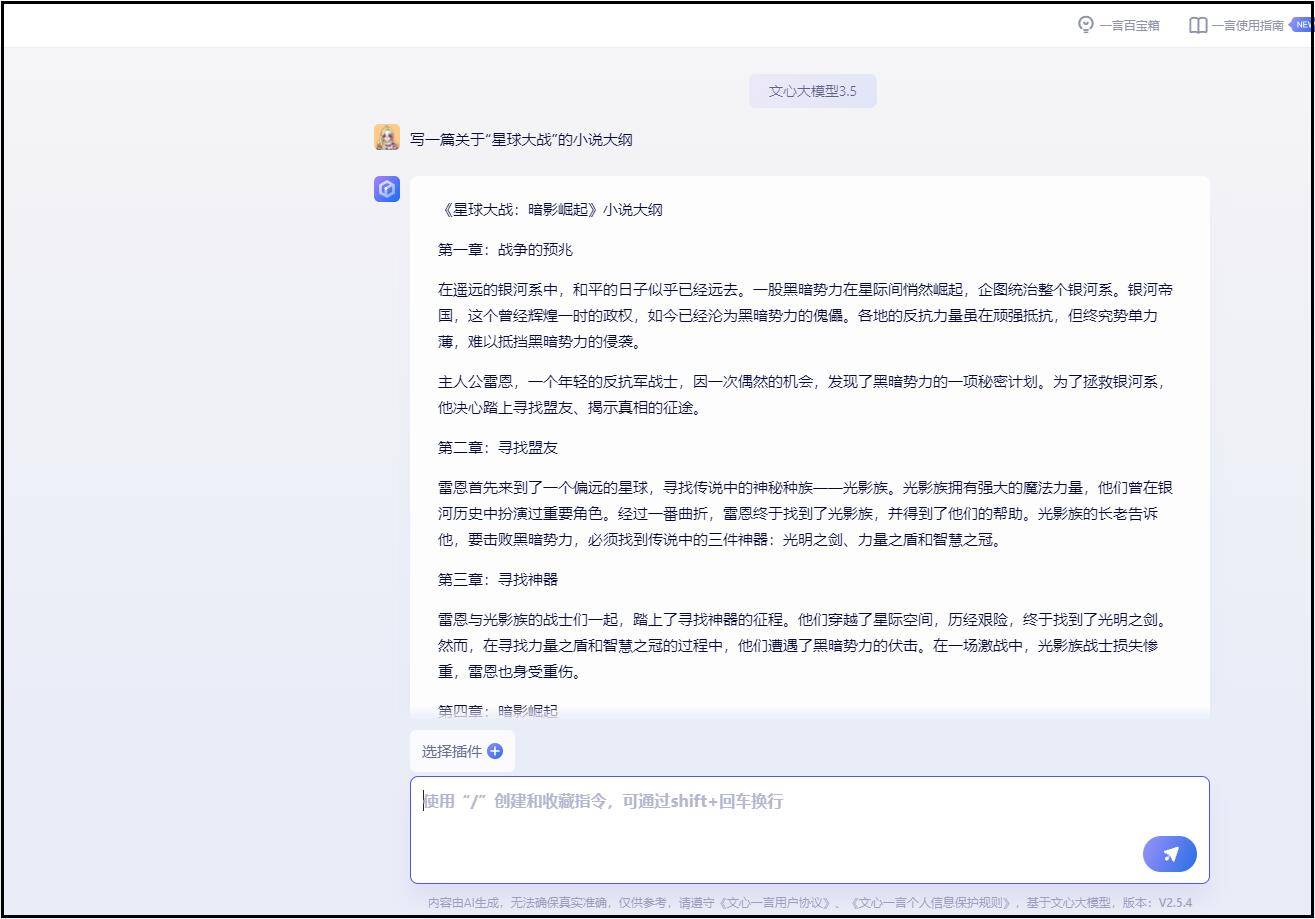Click the user avatar next to the prompt
Image resolution: width=1315 pixels, height=919 pixels.
pos(387,137)
